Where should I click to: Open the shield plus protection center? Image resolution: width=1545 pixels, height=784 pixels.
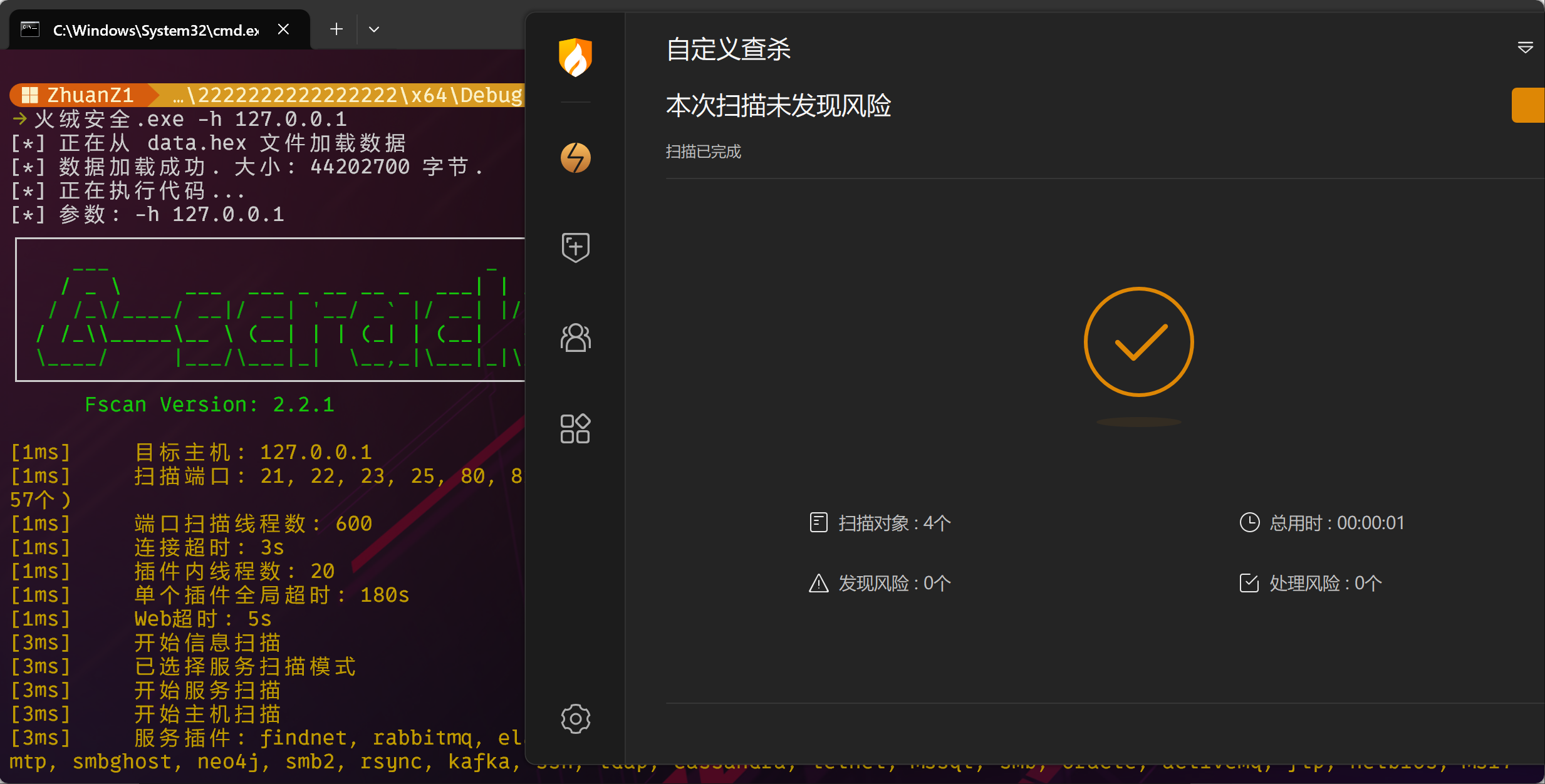click(575, 247)
